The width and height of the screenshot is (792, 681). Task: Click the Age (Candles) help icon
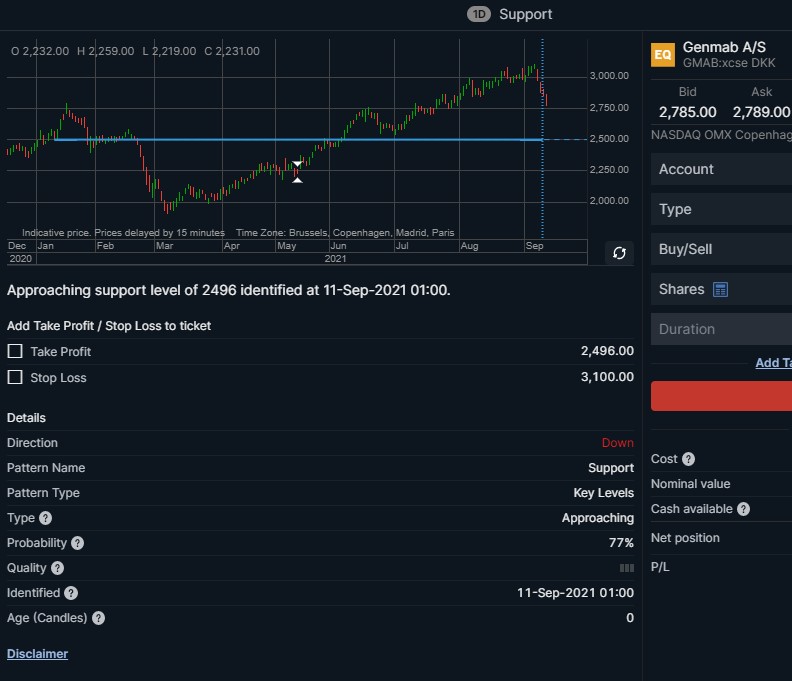point(98,618)
